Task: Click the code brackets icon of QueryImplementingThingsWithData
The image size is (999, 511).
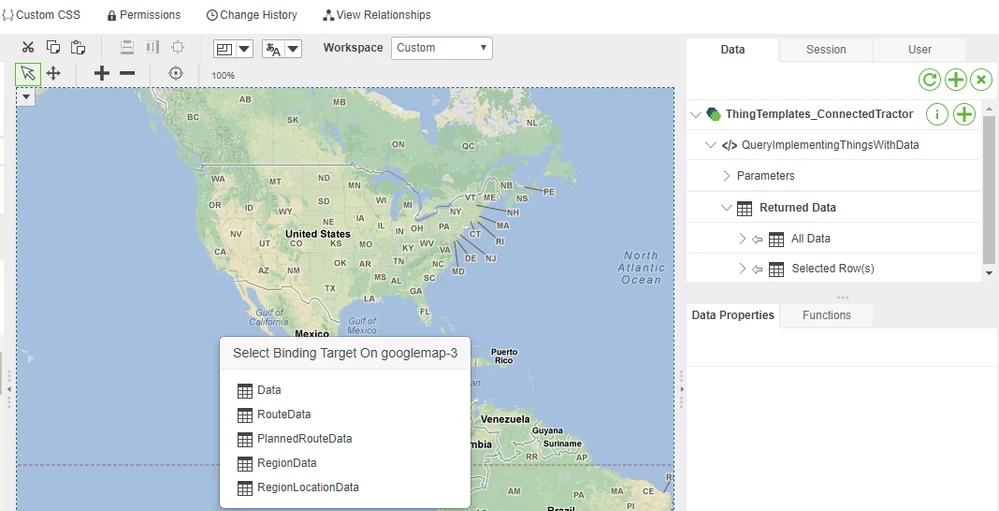Action: [x=729, y=145]
